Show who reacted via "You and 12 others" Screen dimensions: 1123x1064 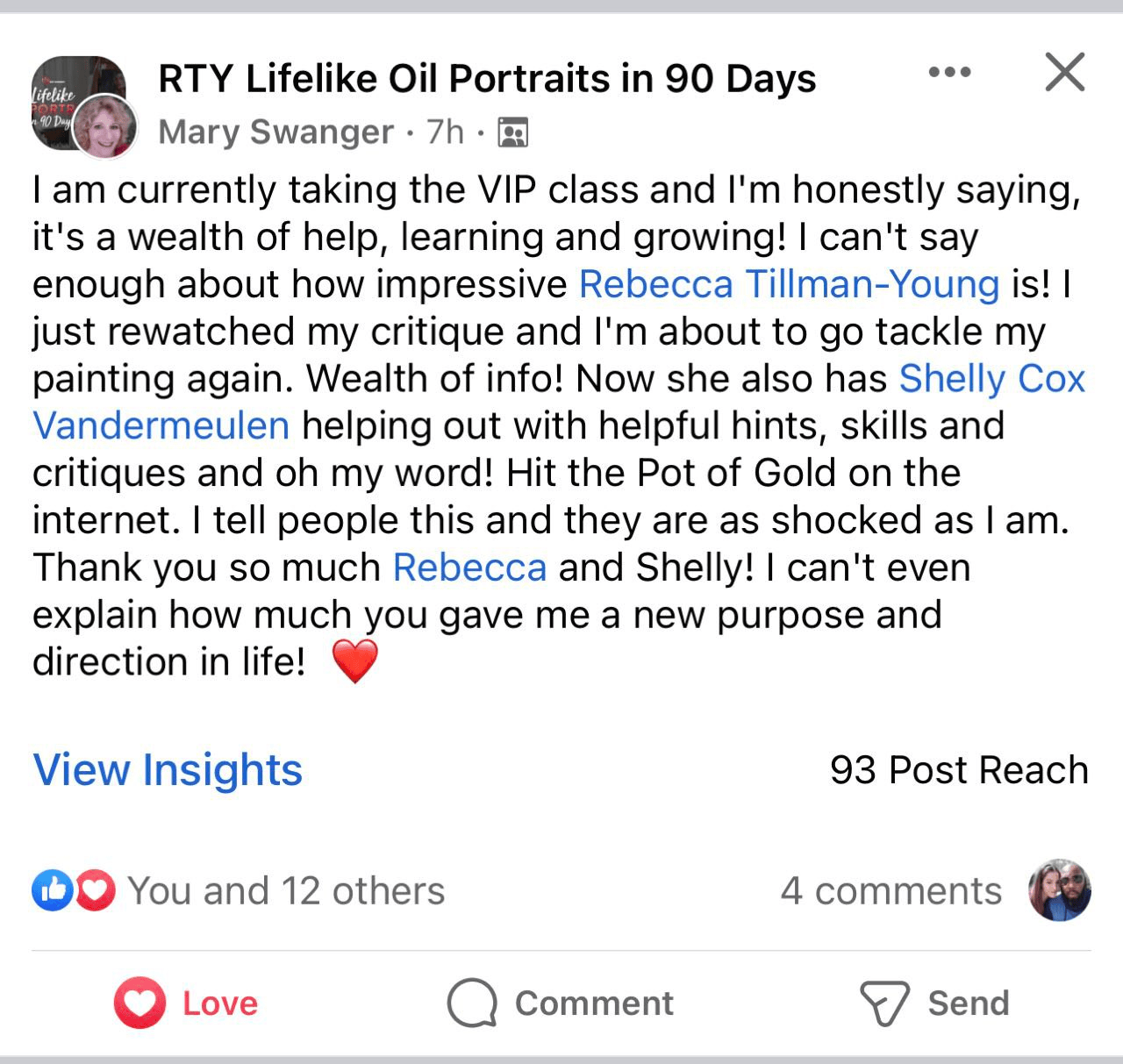tap(286, 891)
